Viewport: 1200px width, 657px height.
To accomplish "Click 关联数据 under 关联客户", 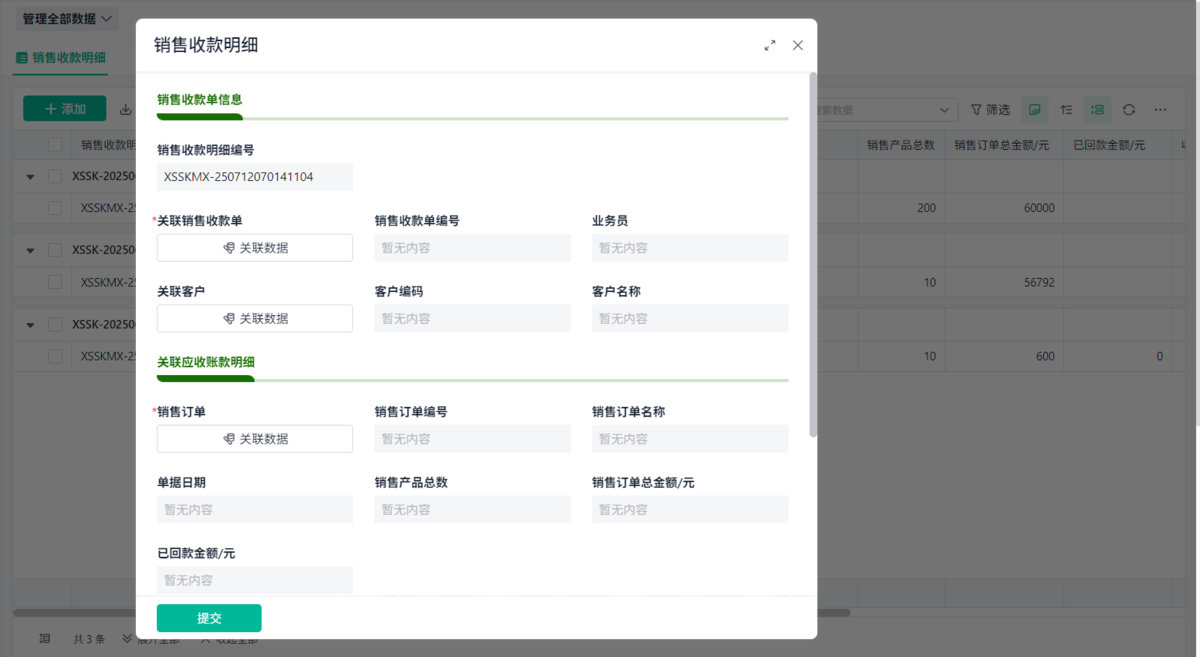I will tap(255, 318).
